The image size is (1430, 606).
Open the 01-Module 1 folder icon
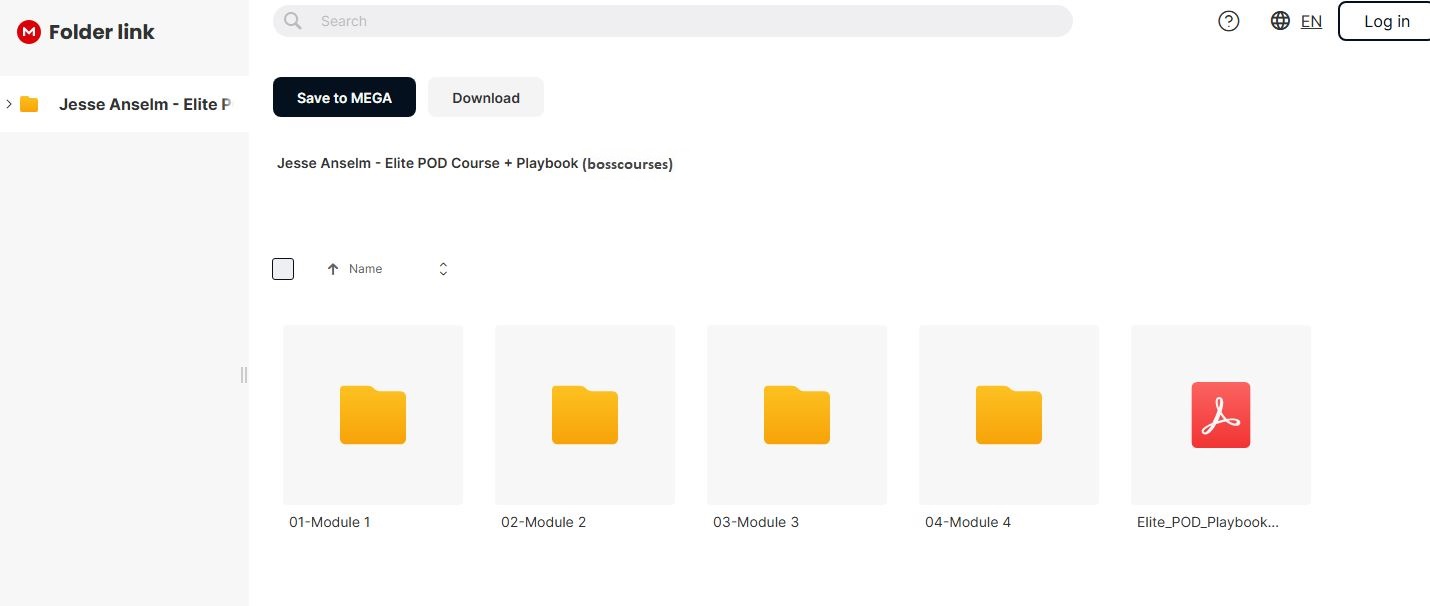coord(373,414)
